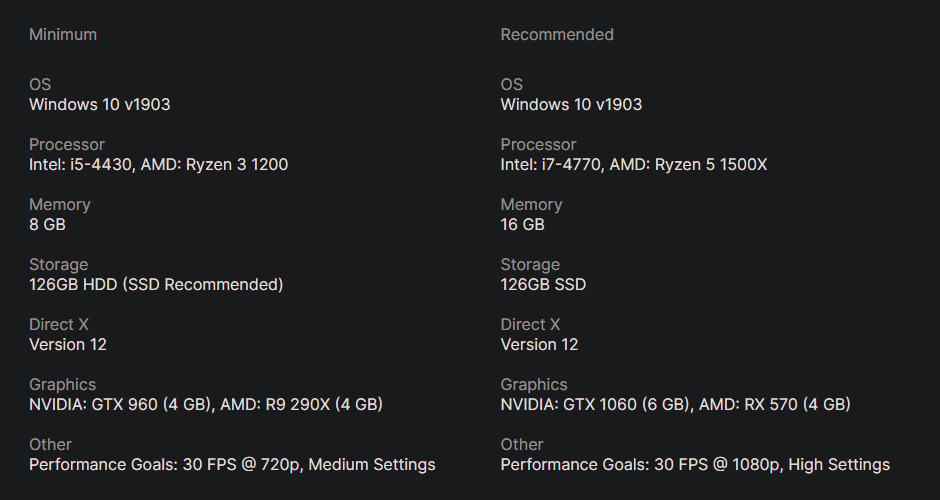The image size is (940, 500).
Task: Click the Minimum requirements heading
Action: pos(63,34)
